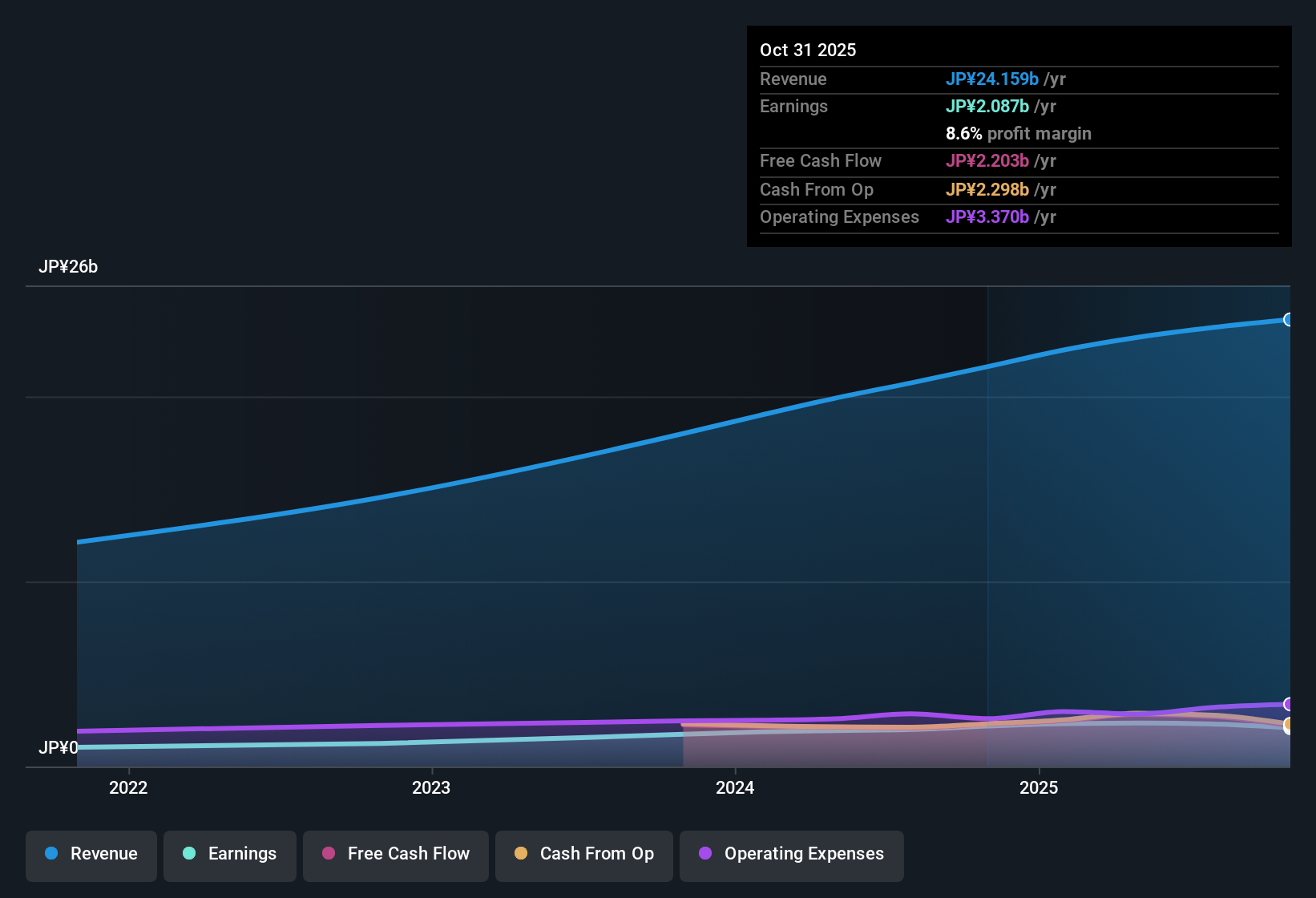Viewport: 1316px width, 898px height.
Task: Click the Cash From Op endpoint marker
Action: [x=1288, y=726]
